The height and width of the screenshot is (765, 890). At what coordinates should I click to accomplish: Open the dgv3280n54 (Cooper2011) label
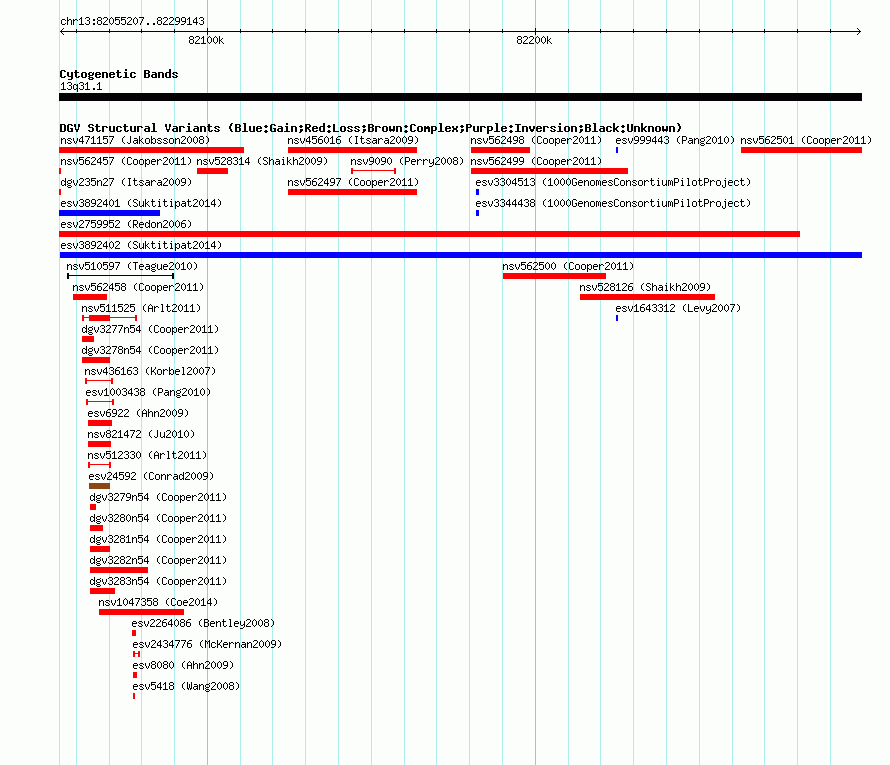tap(158, 518)
